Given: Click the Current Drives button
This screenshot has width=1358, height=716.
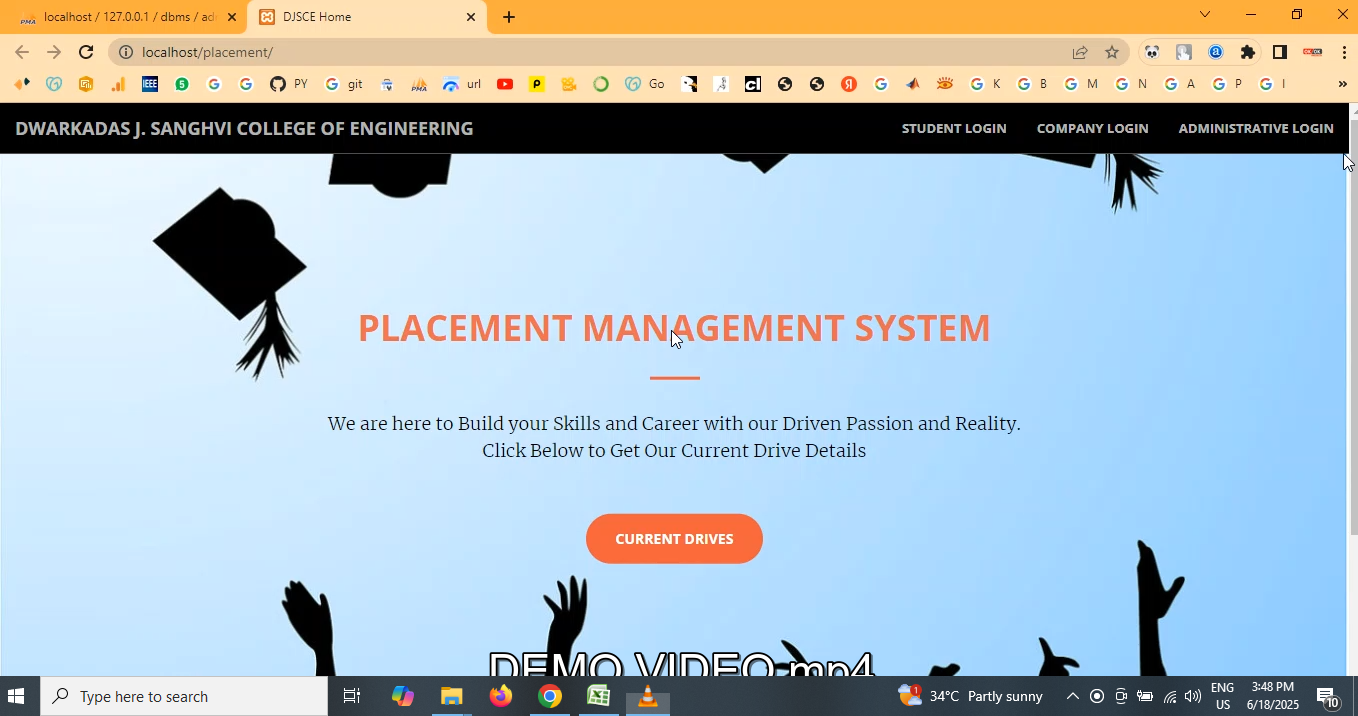Looking at the screenshot, I should [x=674, y=539].
